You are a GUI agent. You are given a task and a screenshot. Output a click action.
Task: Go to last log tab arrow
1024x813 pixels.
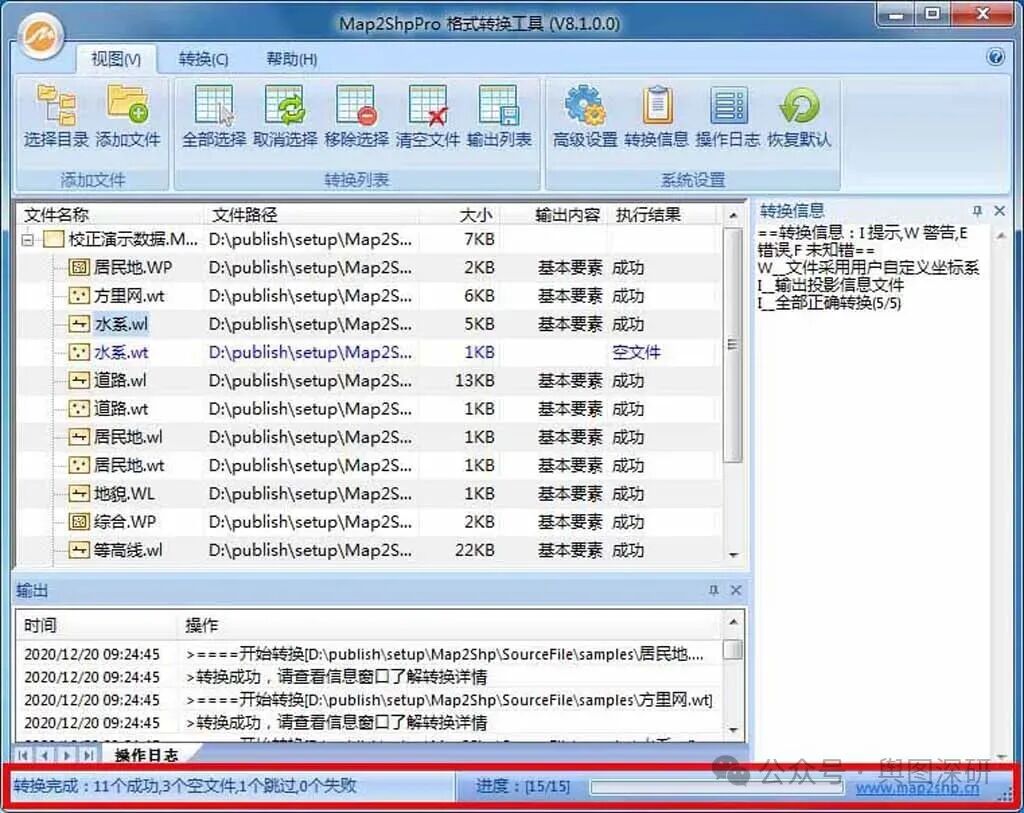point(88,755)
